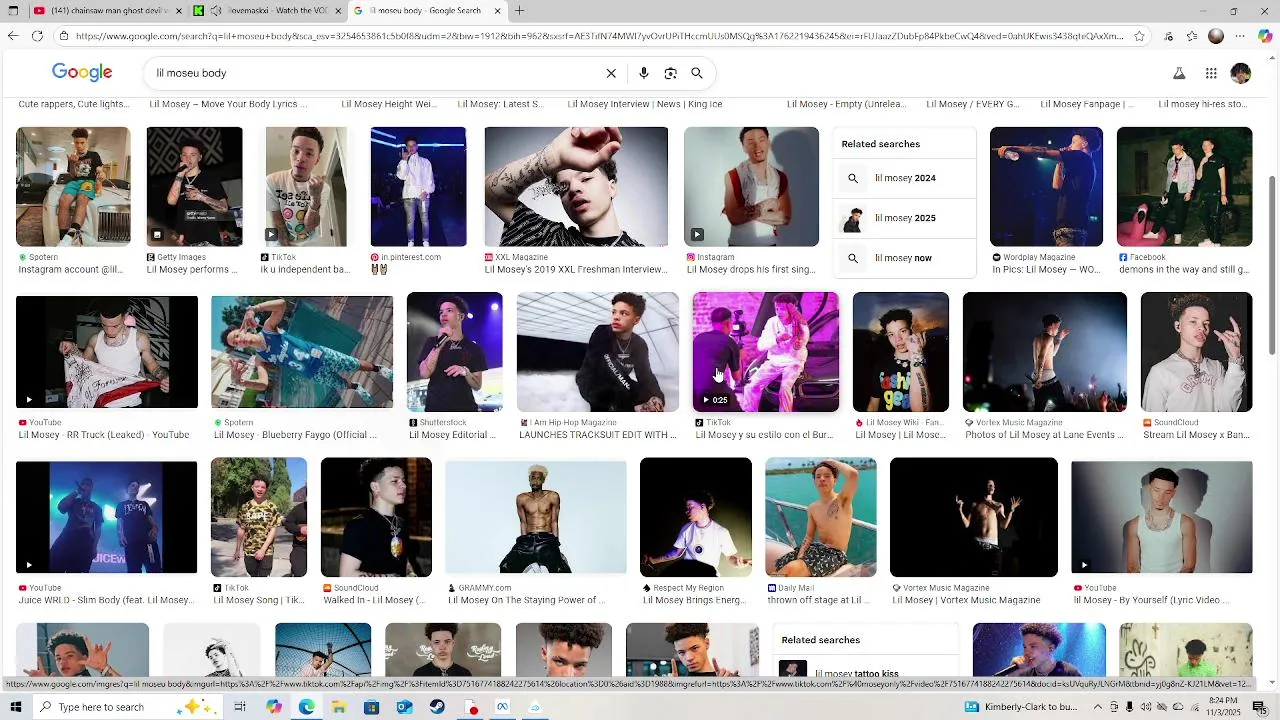The image size is (1280, 720).
Task: Open Kimberly-Clark news widget on taskbar
Action: [x=1020, y=707]
